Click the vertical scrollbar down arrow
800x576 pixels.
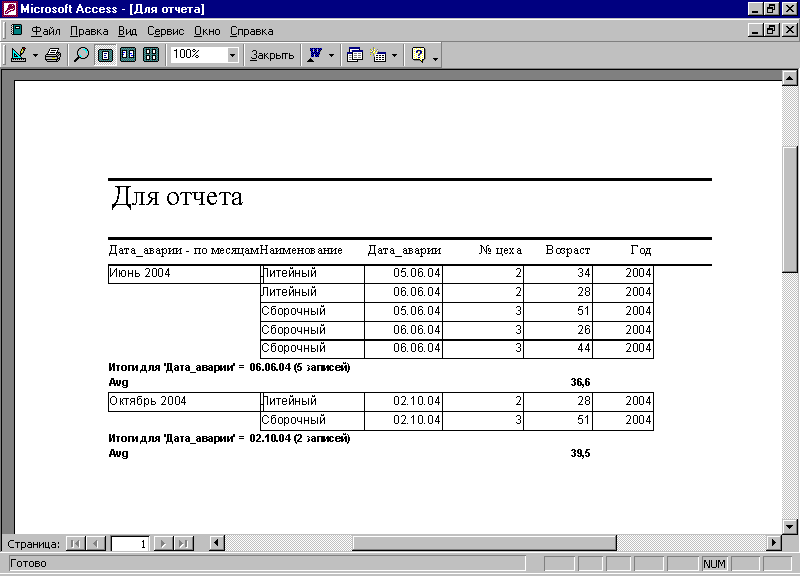pyautogui.click(x=789, y=527)
